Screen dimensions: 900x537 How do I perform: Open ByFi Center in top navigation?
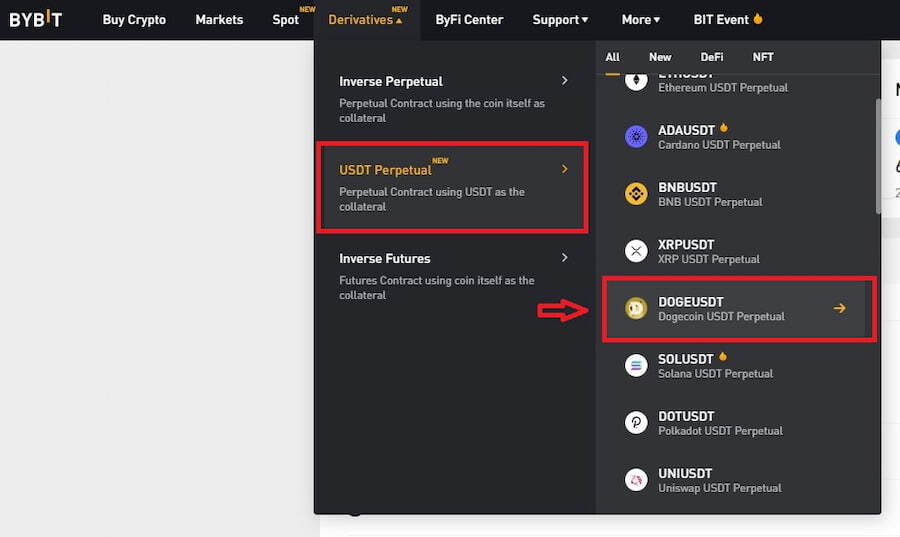point(469,20)
